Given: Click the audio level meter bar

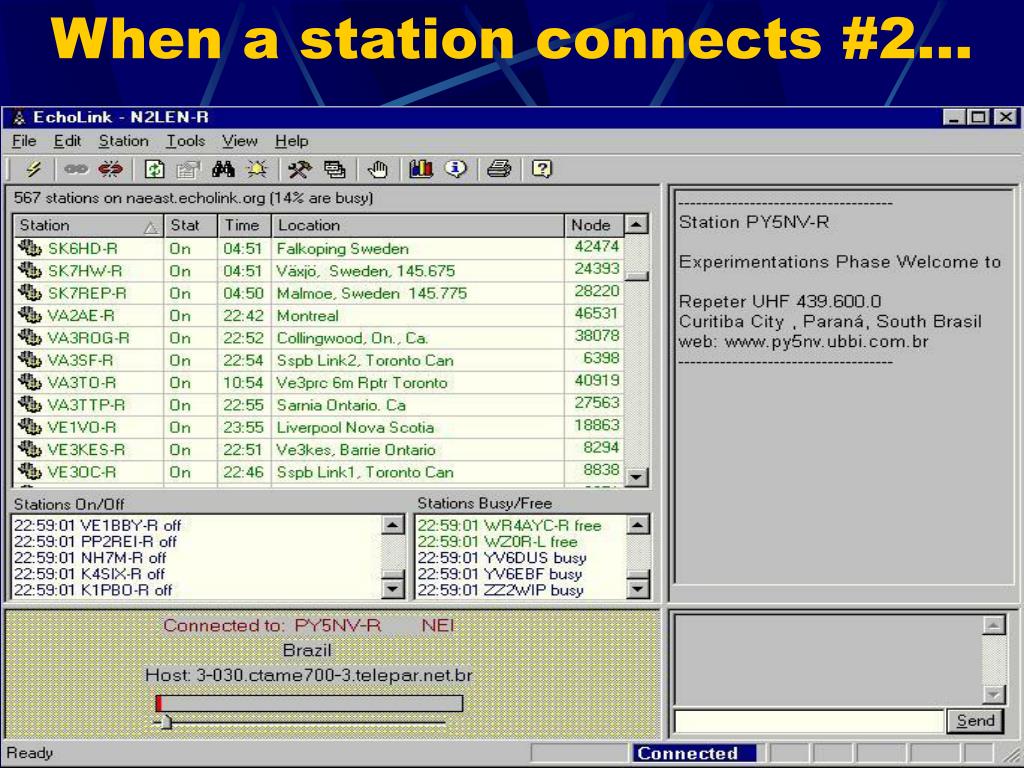Looking at the screenshot, I should (x=309, y=703).
